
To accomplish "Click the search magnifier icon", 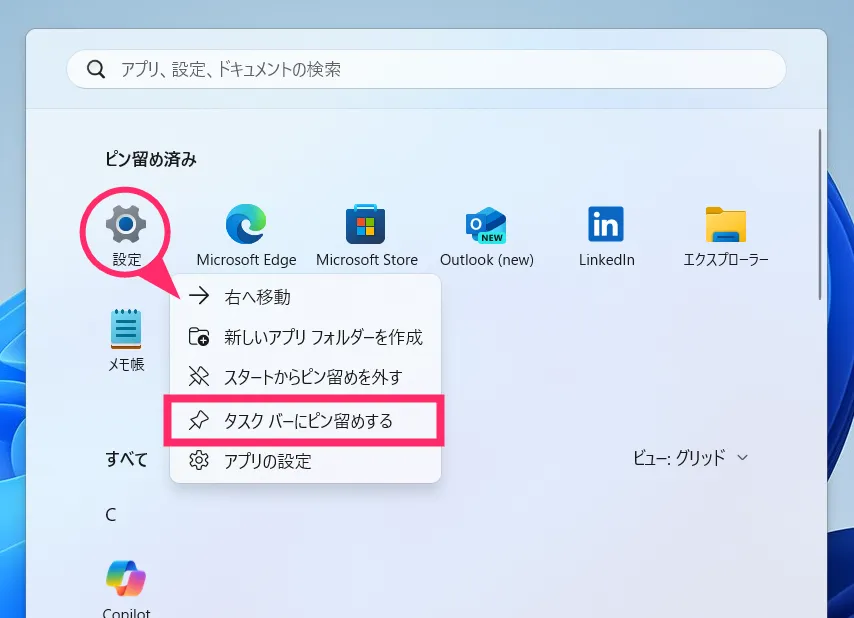I will pos(96,69).
